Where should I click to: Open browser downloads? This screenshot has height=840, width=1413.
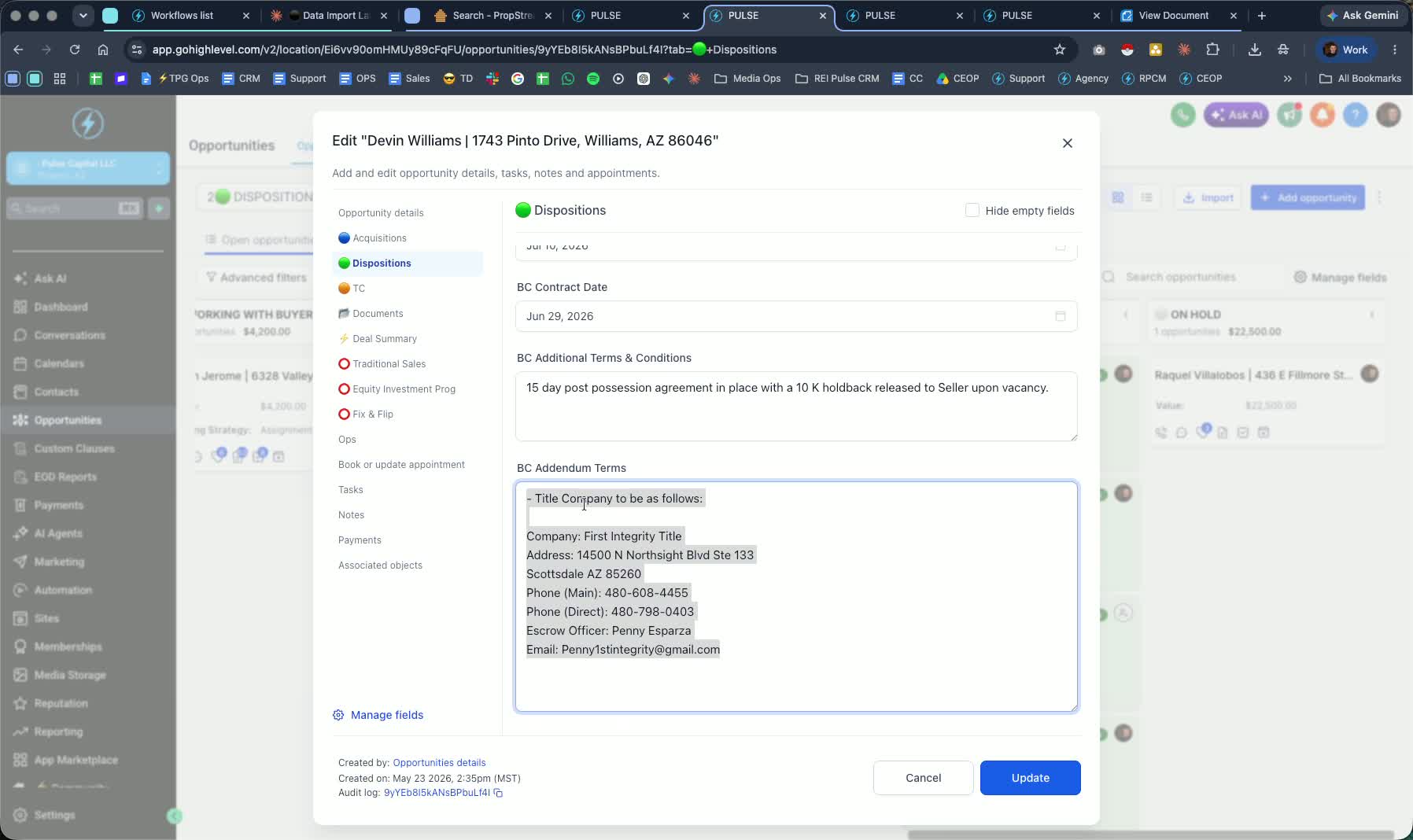1254,50
